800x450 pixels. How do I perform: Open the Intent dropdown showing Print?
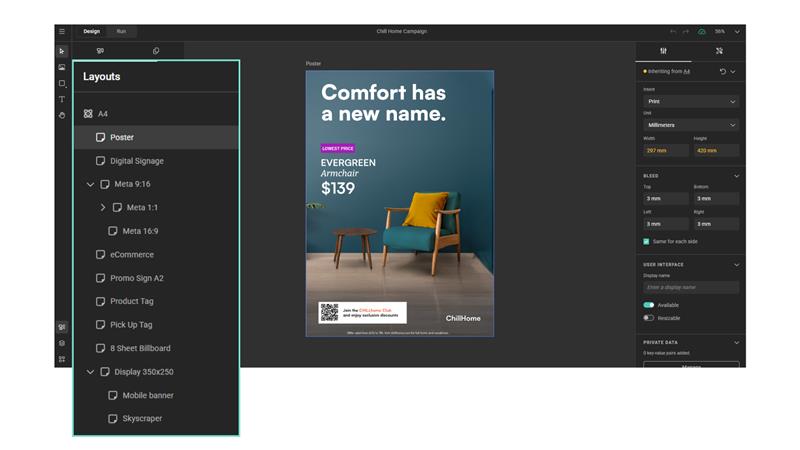coord(691,102)
